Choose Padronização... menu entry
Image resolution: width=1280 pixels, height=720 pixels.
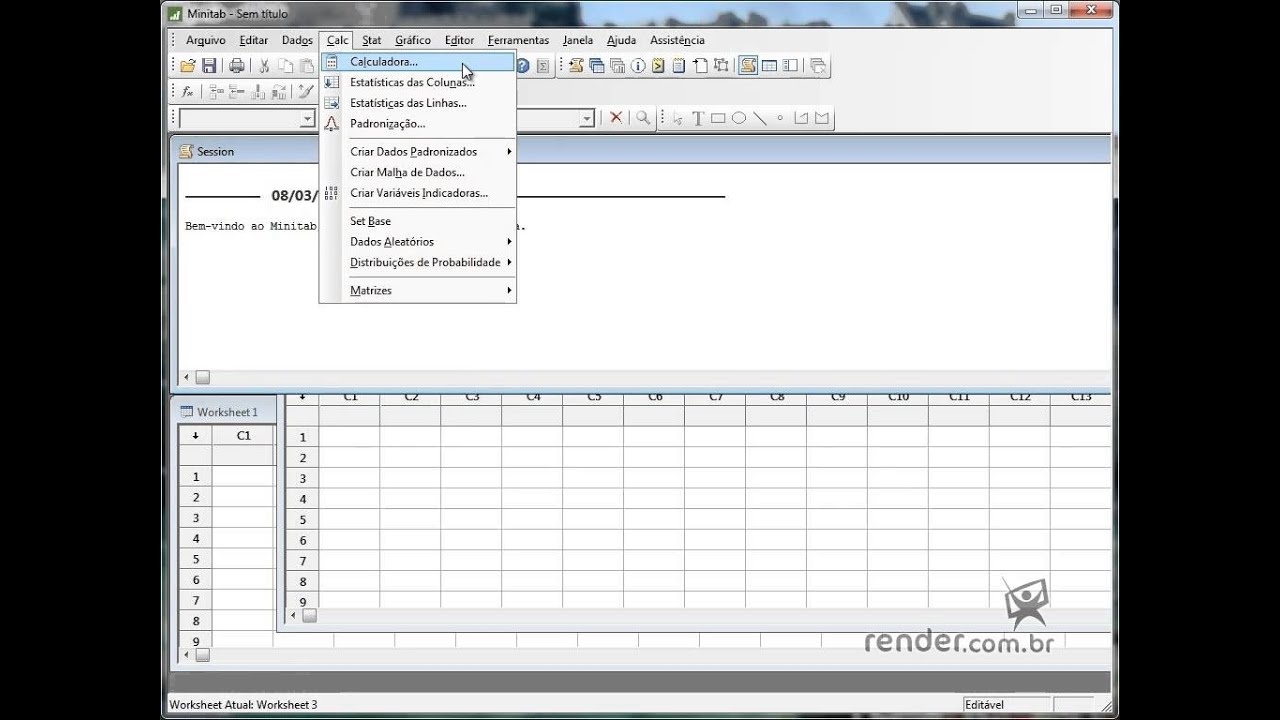(x=418, y=124)
